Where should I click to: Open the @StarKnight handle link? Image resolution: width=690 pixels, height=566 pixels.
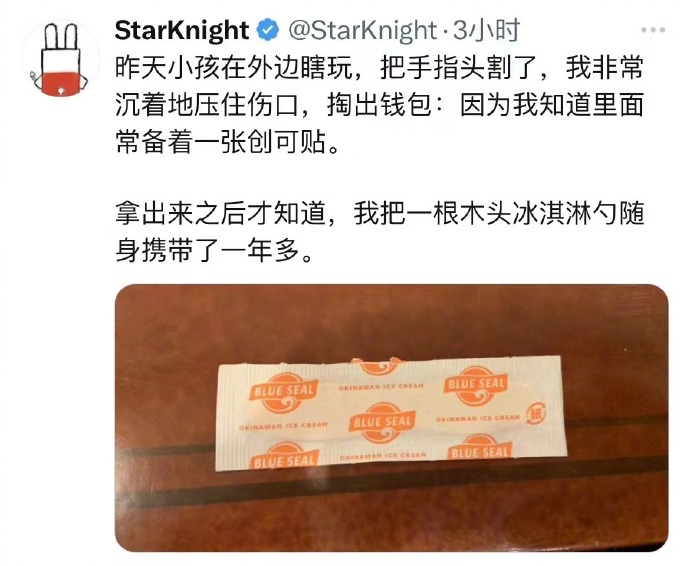363,30
